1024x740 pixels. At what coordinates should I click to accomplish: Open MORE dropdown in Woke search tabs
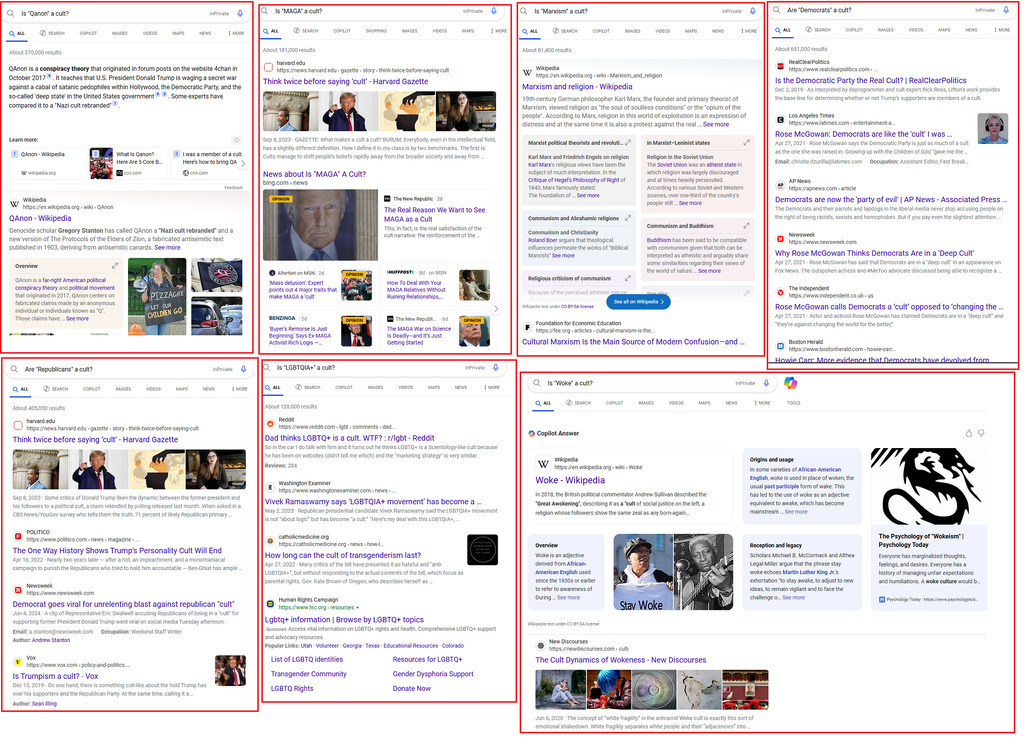[x=762, y=403]
